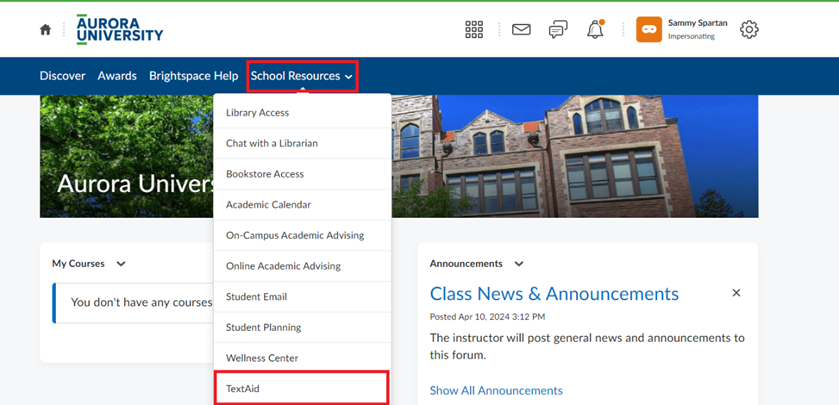Open the course selector grid icon
Viewport: 839px width, 405px height.
pyautogui.click(x=474, y=29)
